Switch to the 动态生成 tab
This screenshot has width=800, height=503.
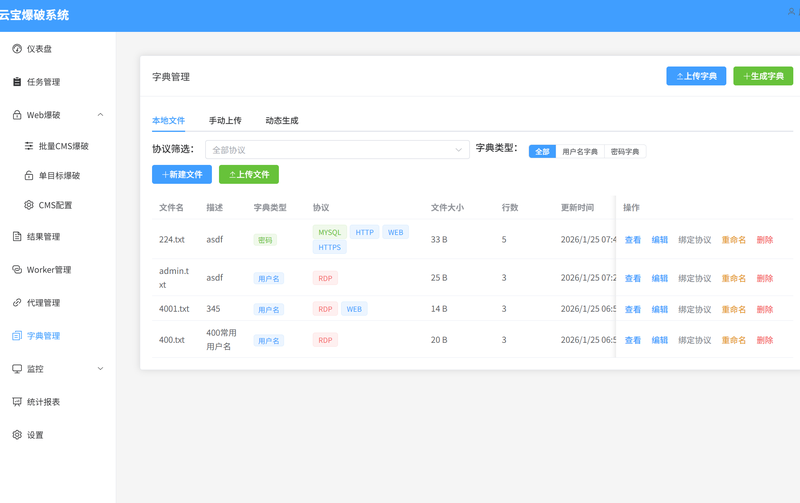point(282,120)
